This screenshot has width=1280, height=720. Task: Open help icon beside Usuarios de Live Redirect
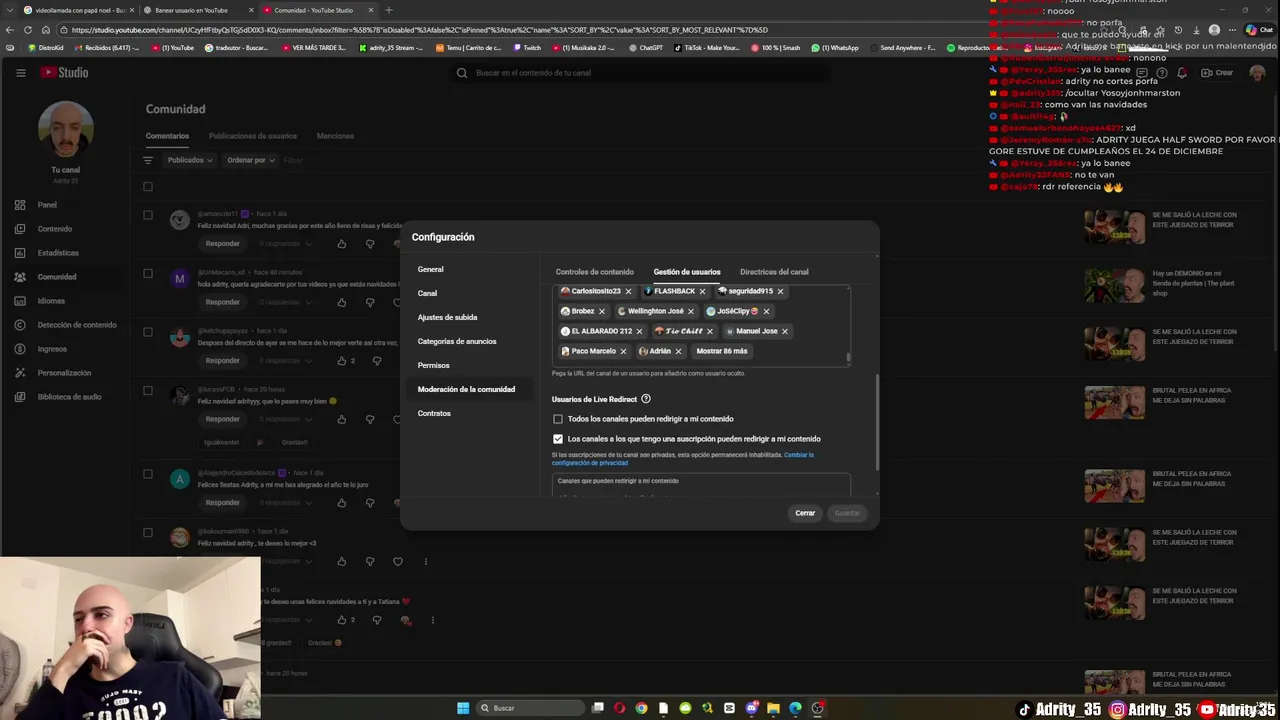[x=646, y=399]
